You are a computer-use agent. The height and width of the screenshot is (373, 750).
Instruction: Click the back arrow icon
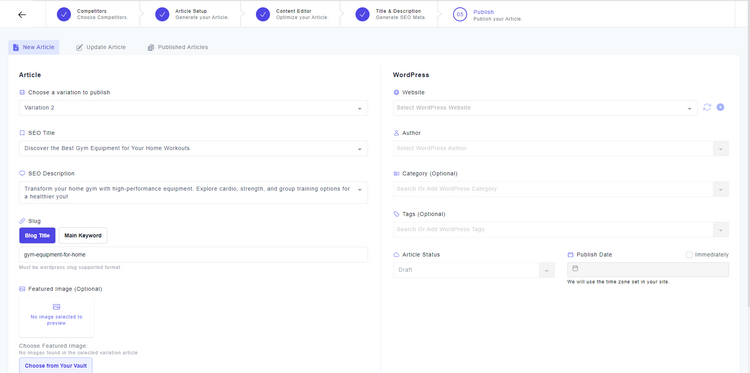pyautogui.click(x=22, y=14)
